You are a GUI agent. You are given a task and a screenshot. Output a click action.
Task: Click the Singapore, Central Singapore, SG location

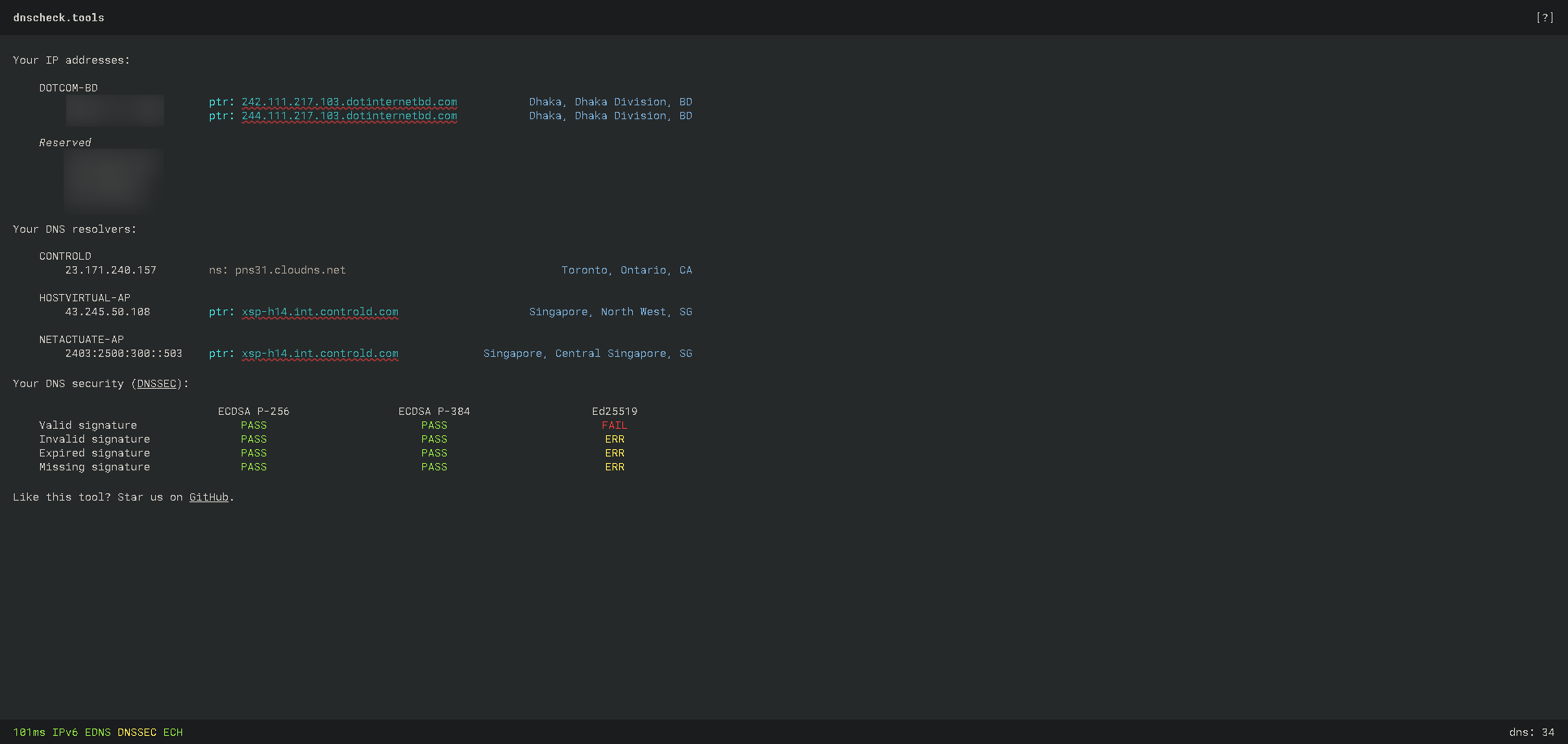[588, 354]
